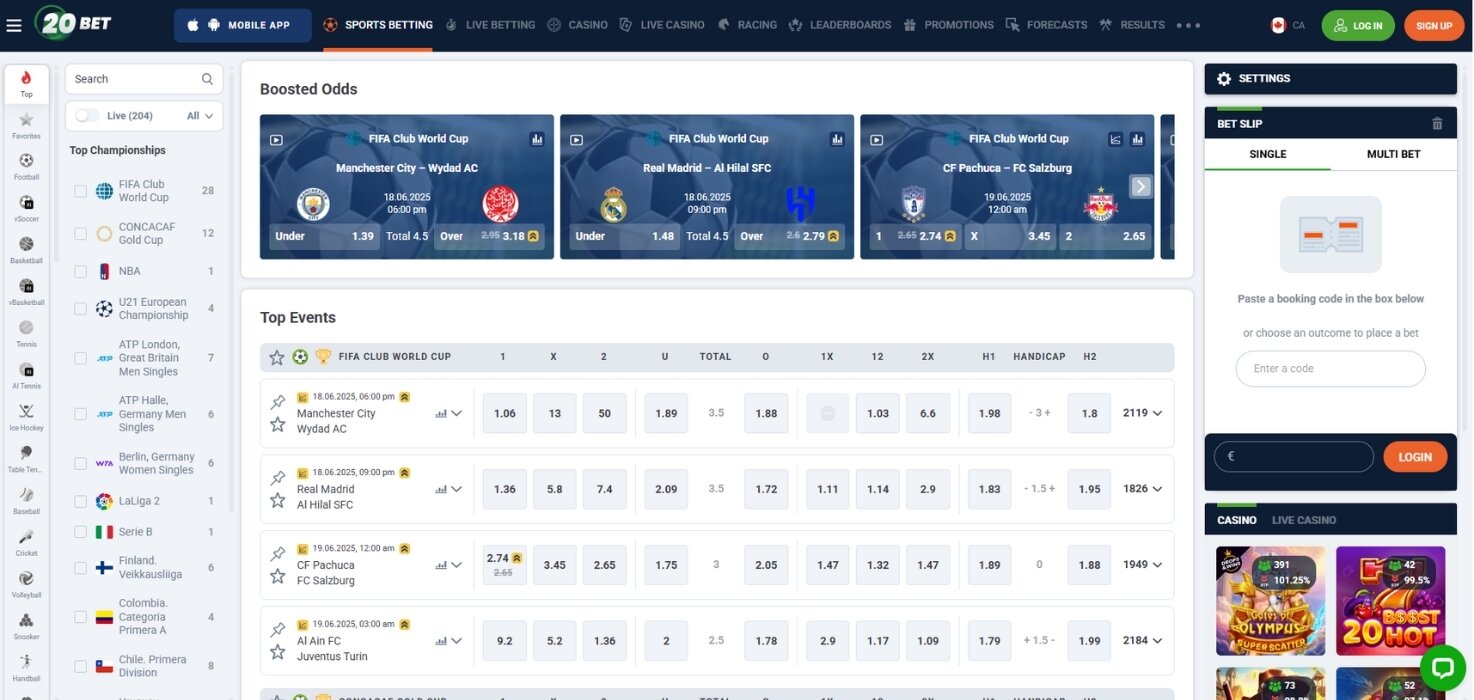The image size is (1474, 700).
Task: Switch to Live Casino widget tab
Action: pos(1304,520)
